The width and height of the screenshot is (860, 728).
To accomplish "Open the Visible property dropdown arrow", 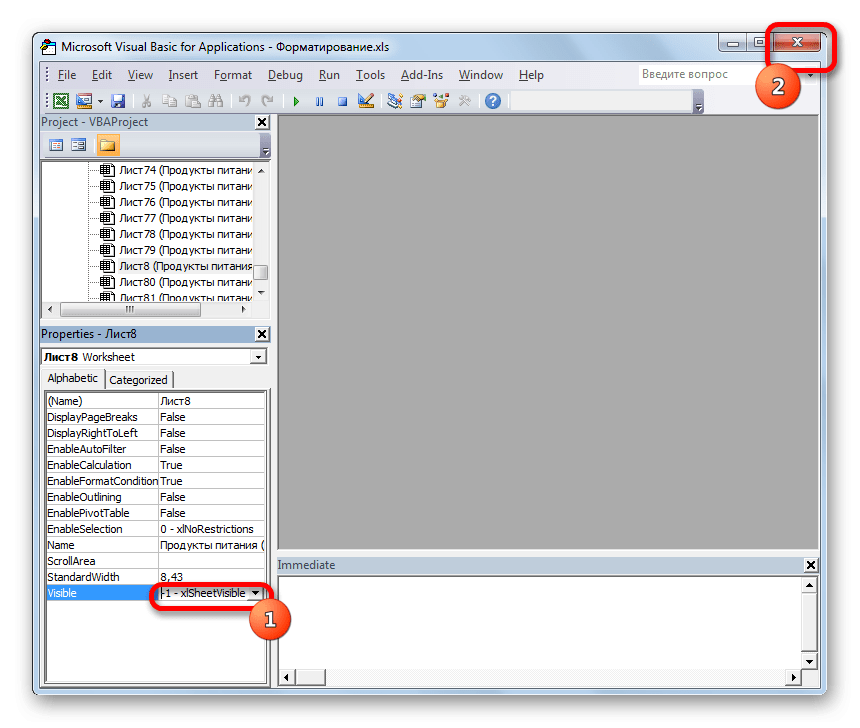I will (256, 593).
